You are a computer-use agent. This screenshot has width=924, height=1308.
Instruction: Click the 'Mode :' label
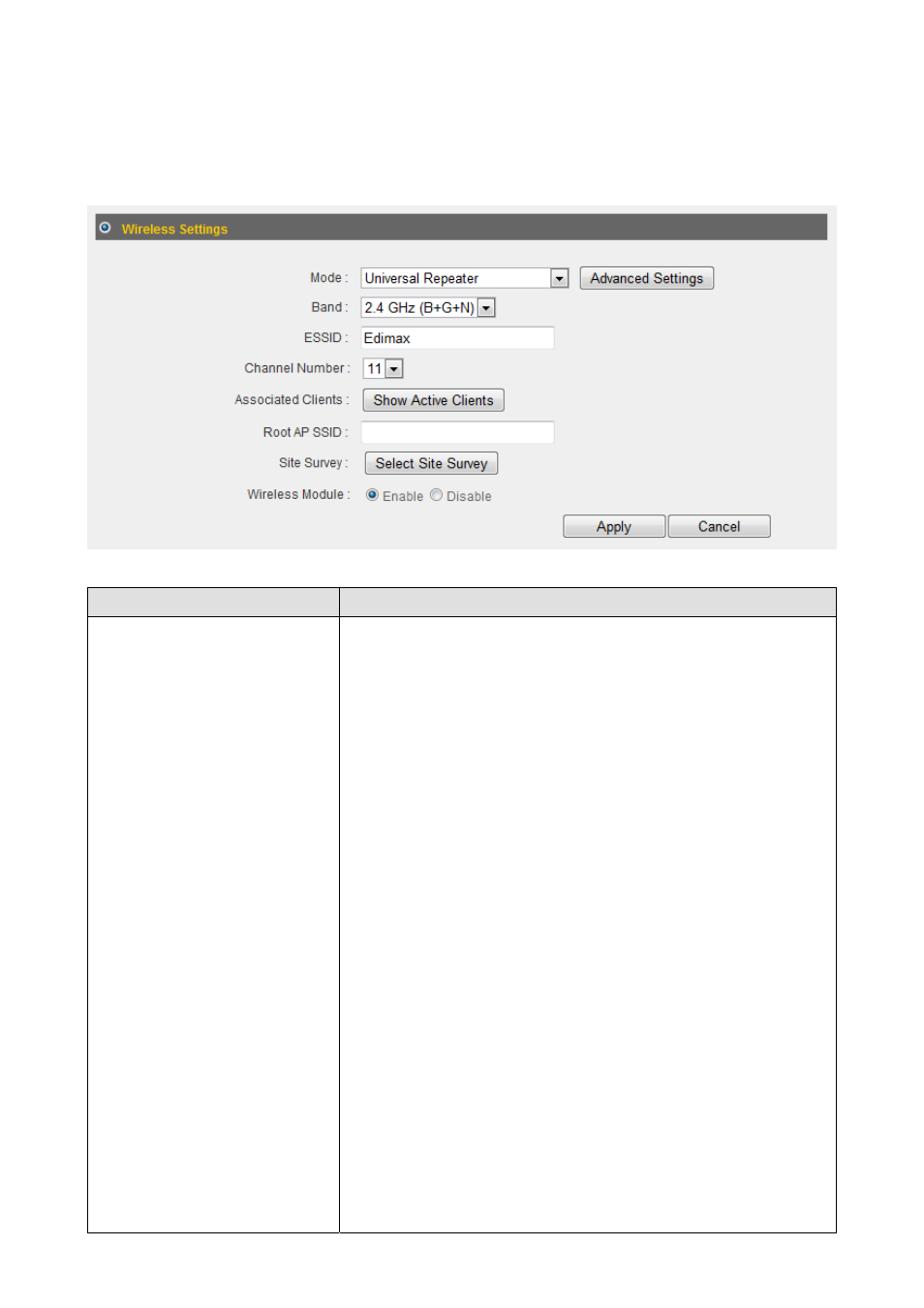pyautogui.click(x=328, y=278)
